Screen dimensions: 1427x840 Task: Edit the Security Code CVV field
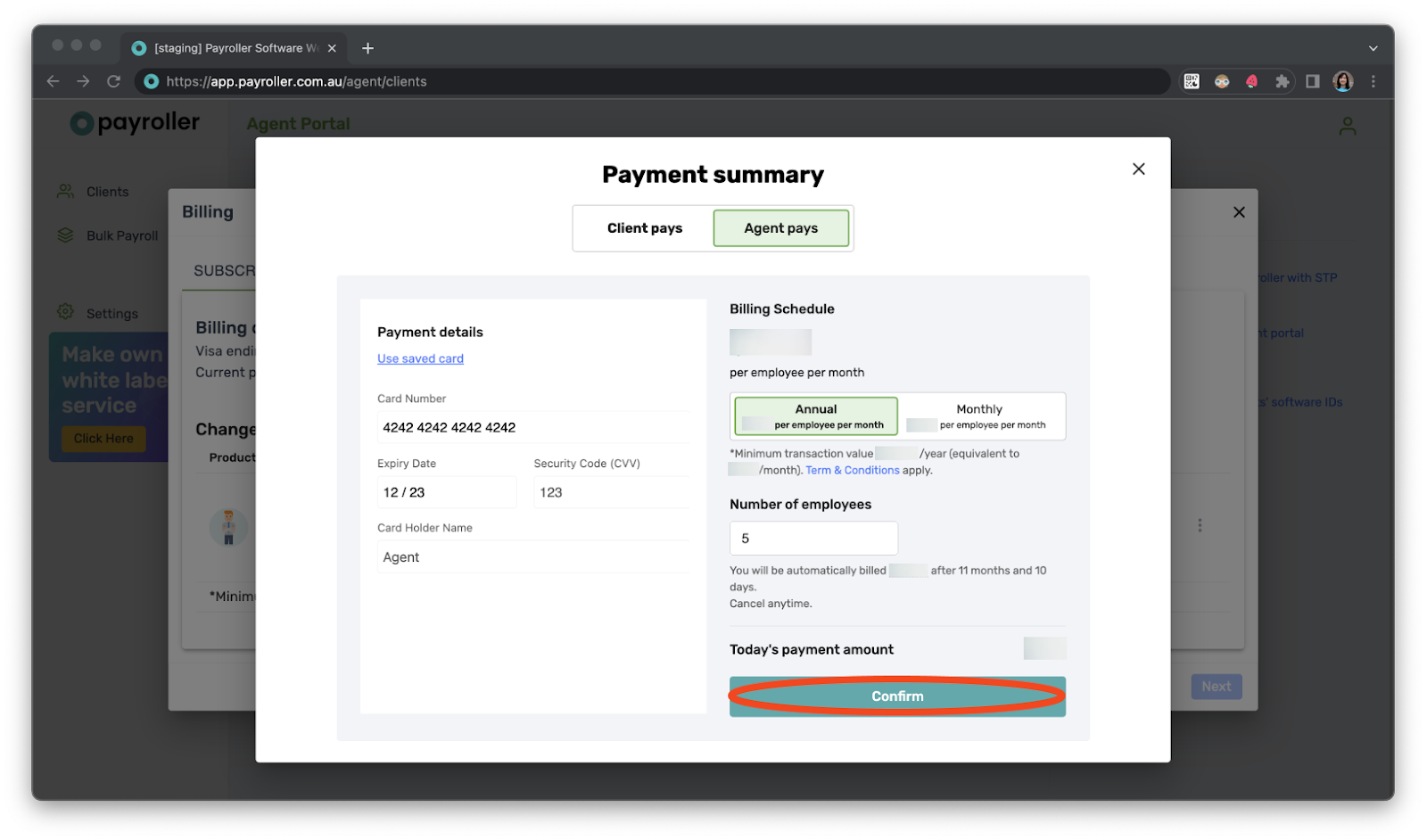612,492
